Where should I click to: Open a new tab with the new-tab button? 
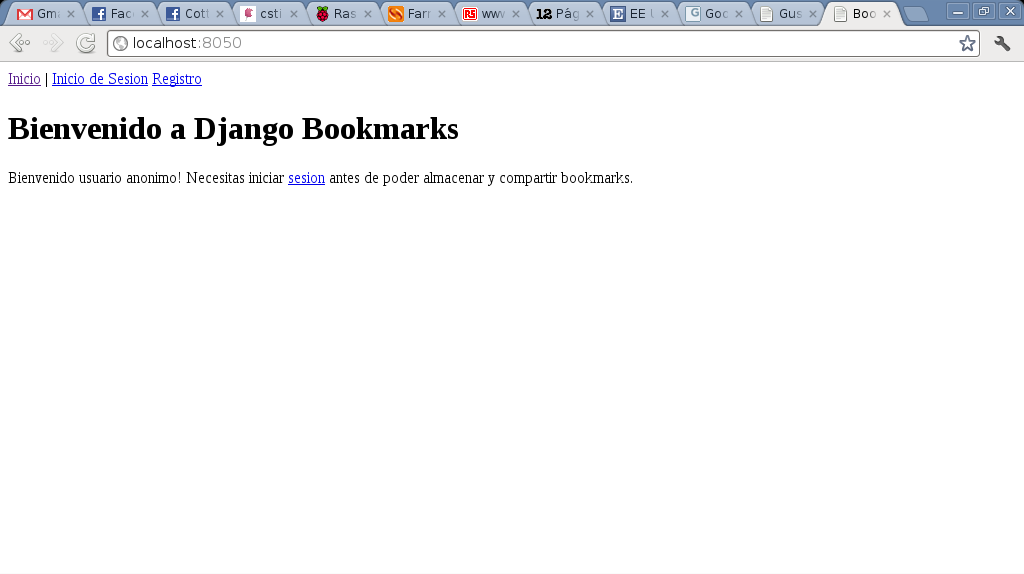click(915, 14)
